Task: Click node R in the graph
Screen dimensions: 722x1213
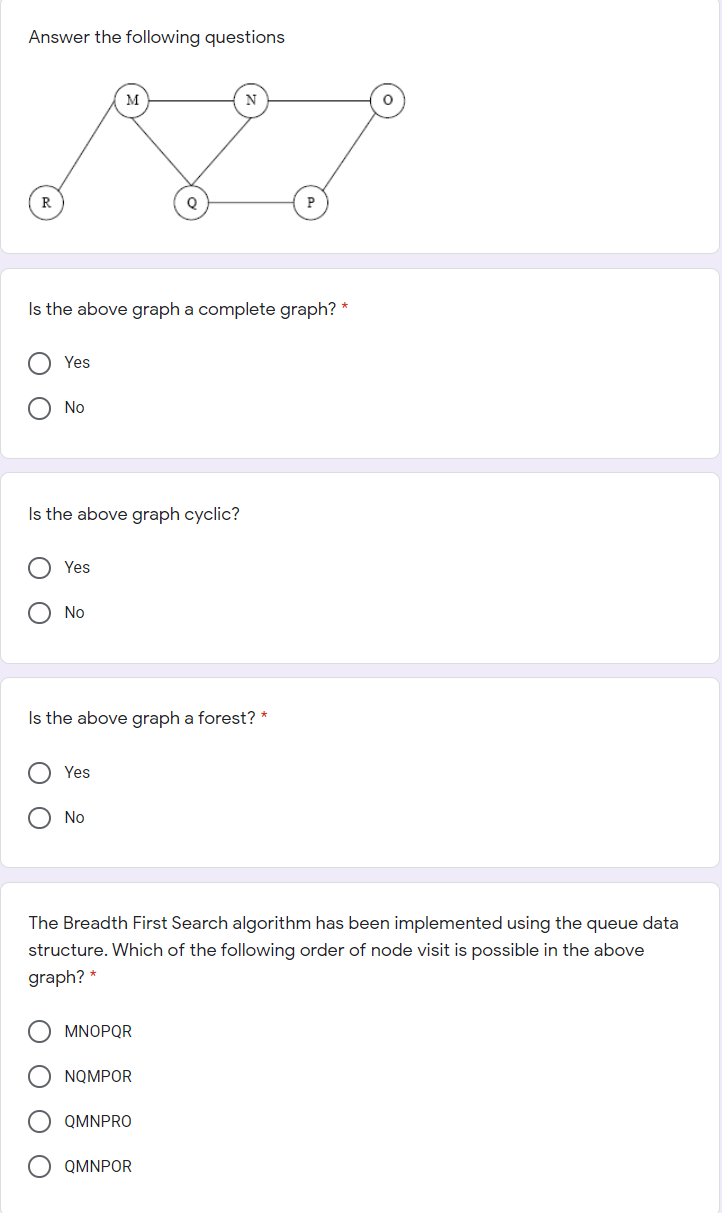Action: tap(45, 201)
